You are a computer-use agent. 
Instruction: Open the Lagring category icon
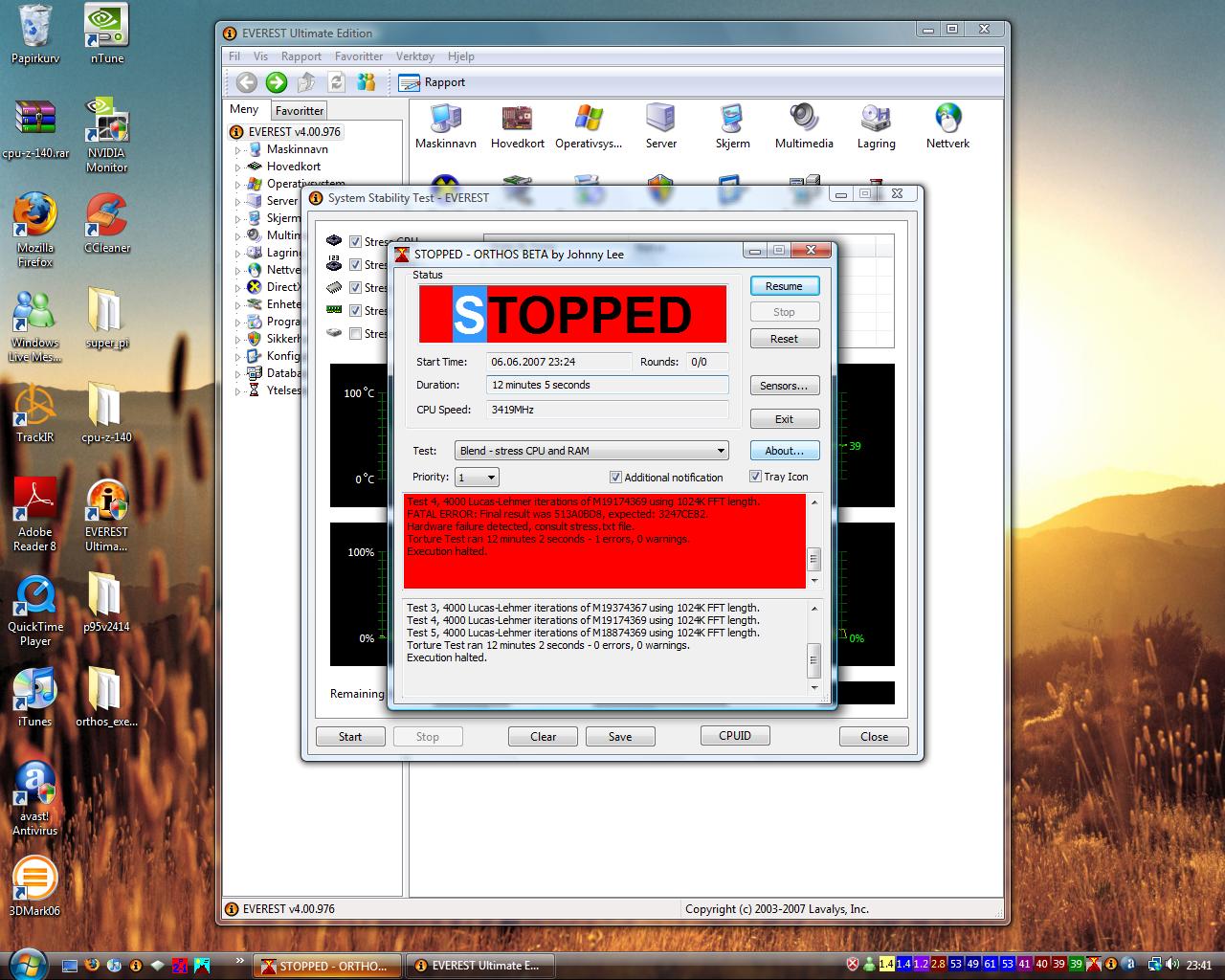[876, 126]
